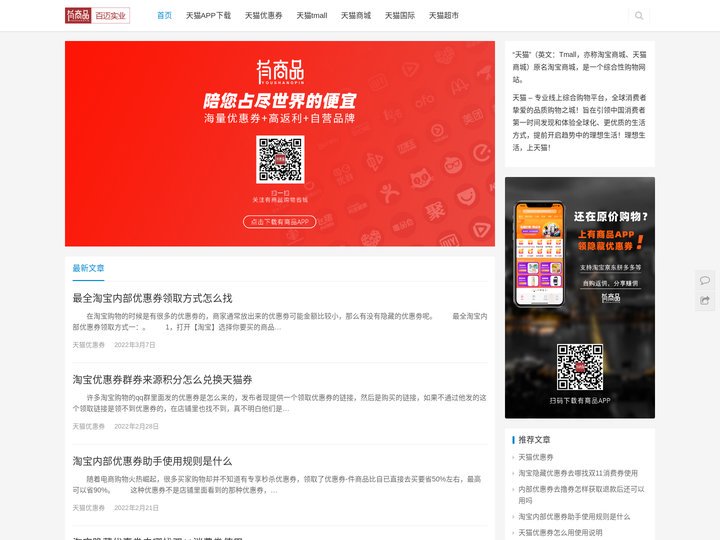720x540 pixels.
Task: Open recommended 淘宝隐藏优惠券去哪找双11消费券使用
Action: point(578,473)
